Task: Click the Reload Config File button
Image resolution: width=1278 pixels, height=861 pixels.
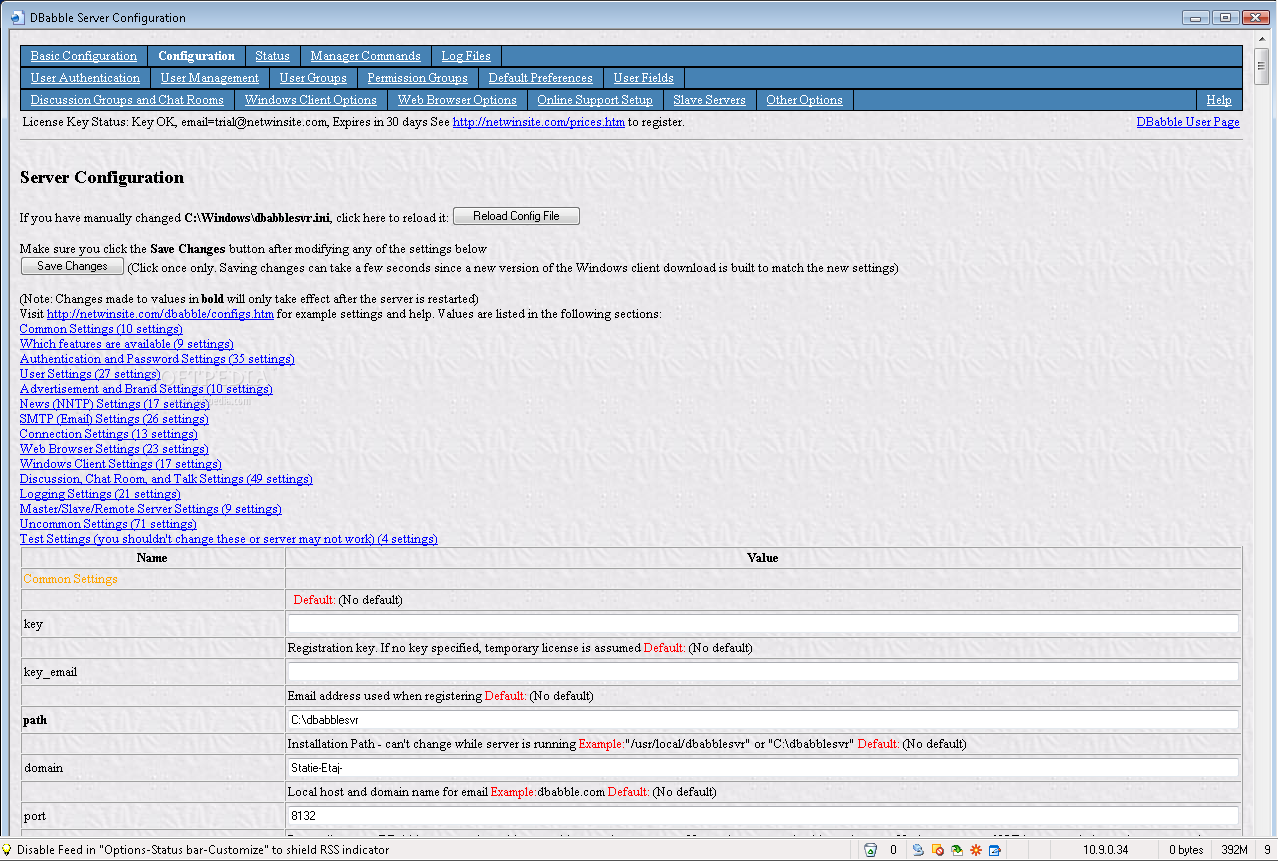Action: 516,216
